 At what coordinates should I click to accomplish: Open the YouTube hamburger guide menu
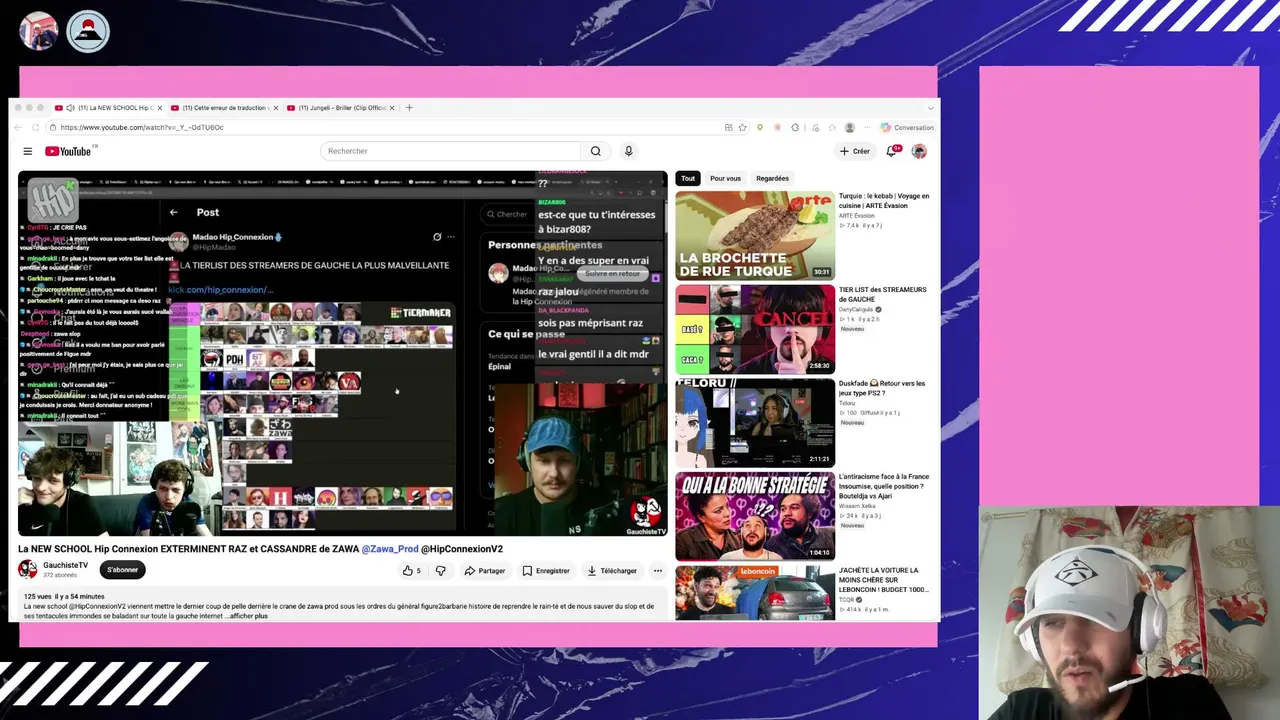tap(28, 151)
